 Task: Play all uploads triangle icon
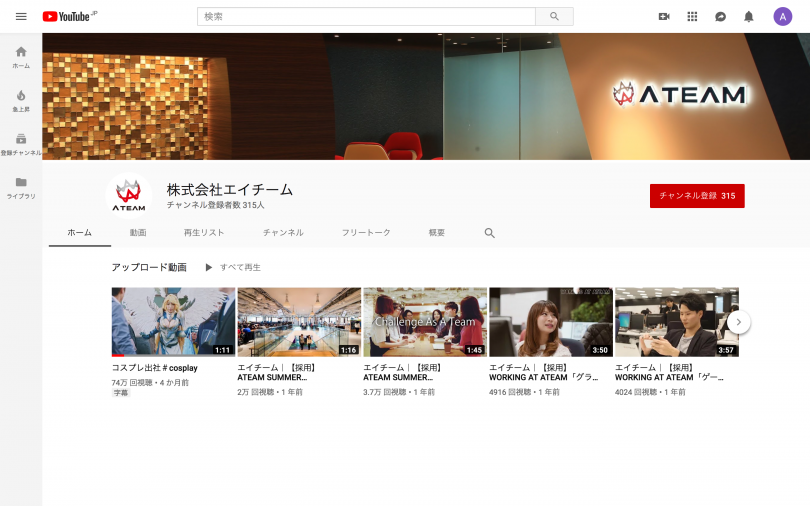209,267
